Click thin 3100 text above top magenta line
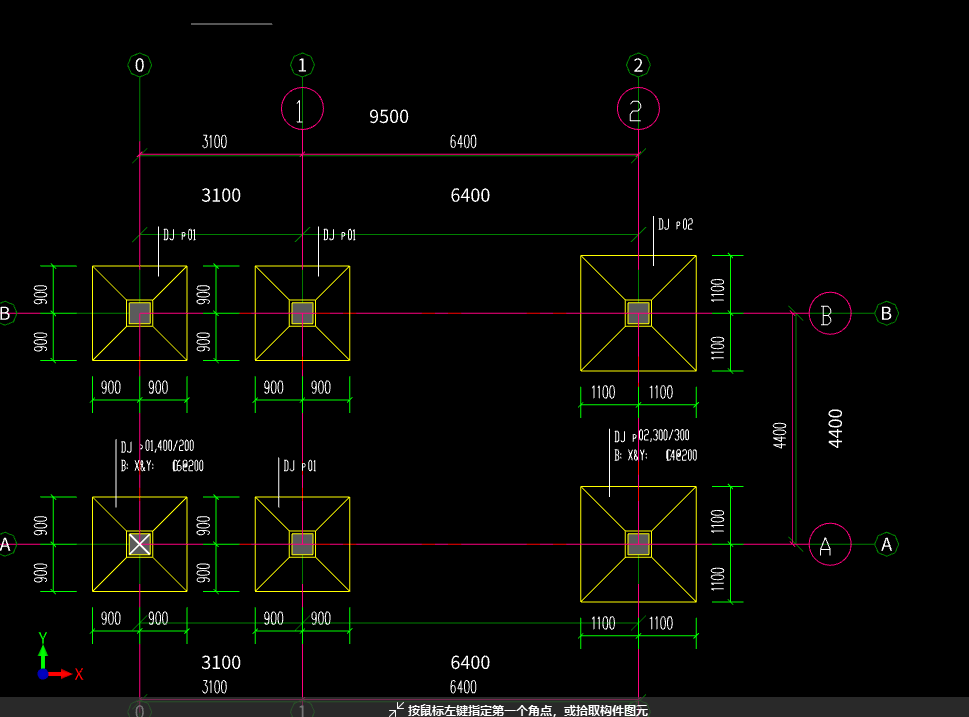This screenshot has height=717, width=969. [214, 142]
